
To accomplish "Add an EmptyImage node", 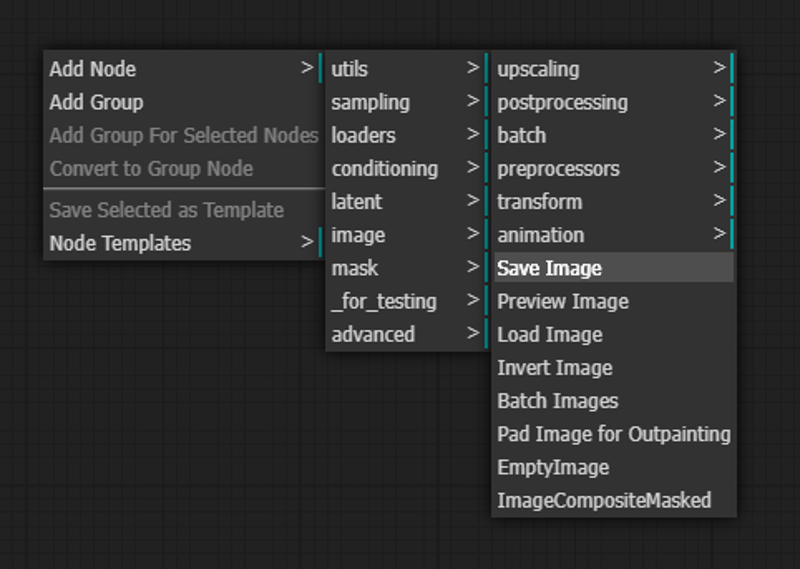I will 614,467.
